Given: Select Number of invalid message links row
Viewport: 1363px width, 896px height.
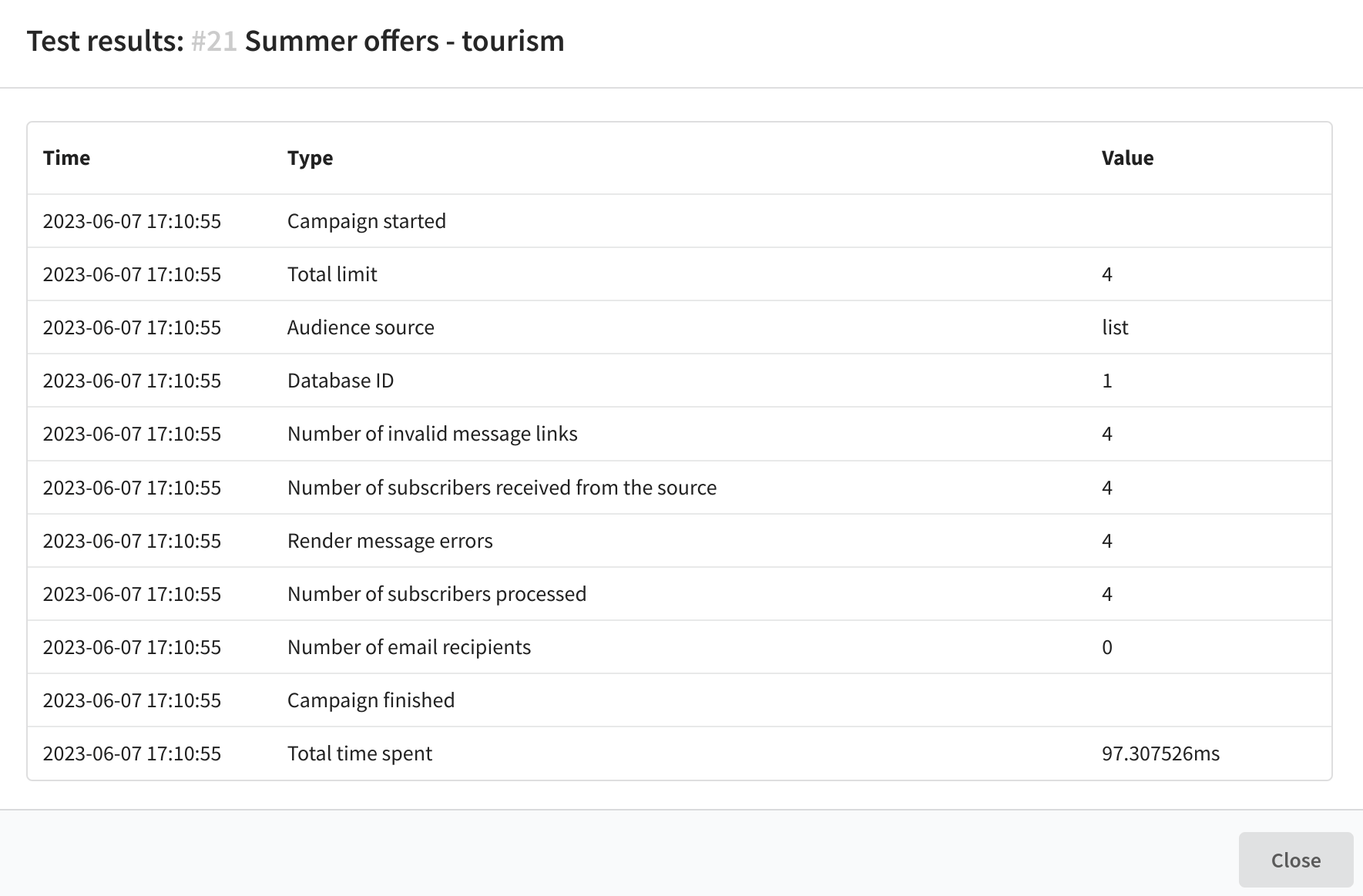Looking at the screenshot, I should tap(432, 434).
